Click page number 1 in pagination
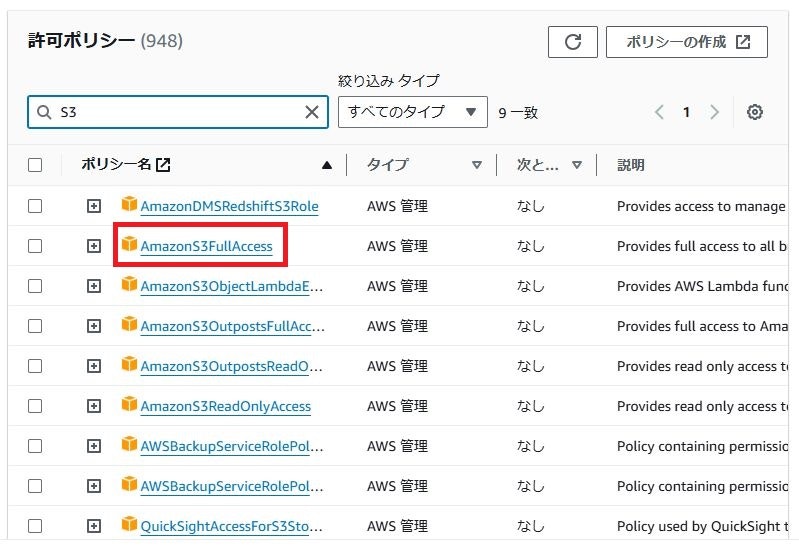This screenshot has height=552, width=799. (686, 112)
